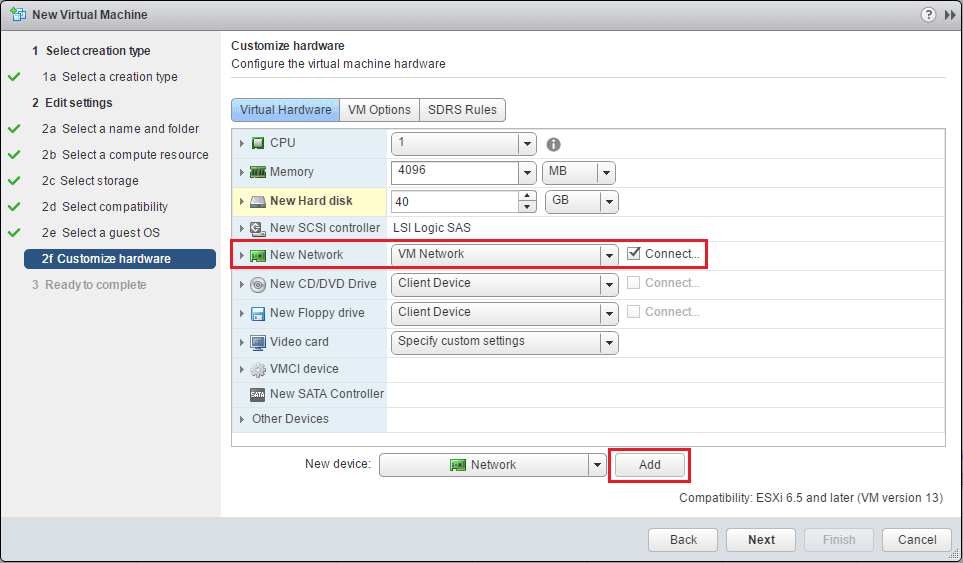This screenshot has width=963, height=563.
Task: Click the help question mark icon
Action: (x=928, y=15)
